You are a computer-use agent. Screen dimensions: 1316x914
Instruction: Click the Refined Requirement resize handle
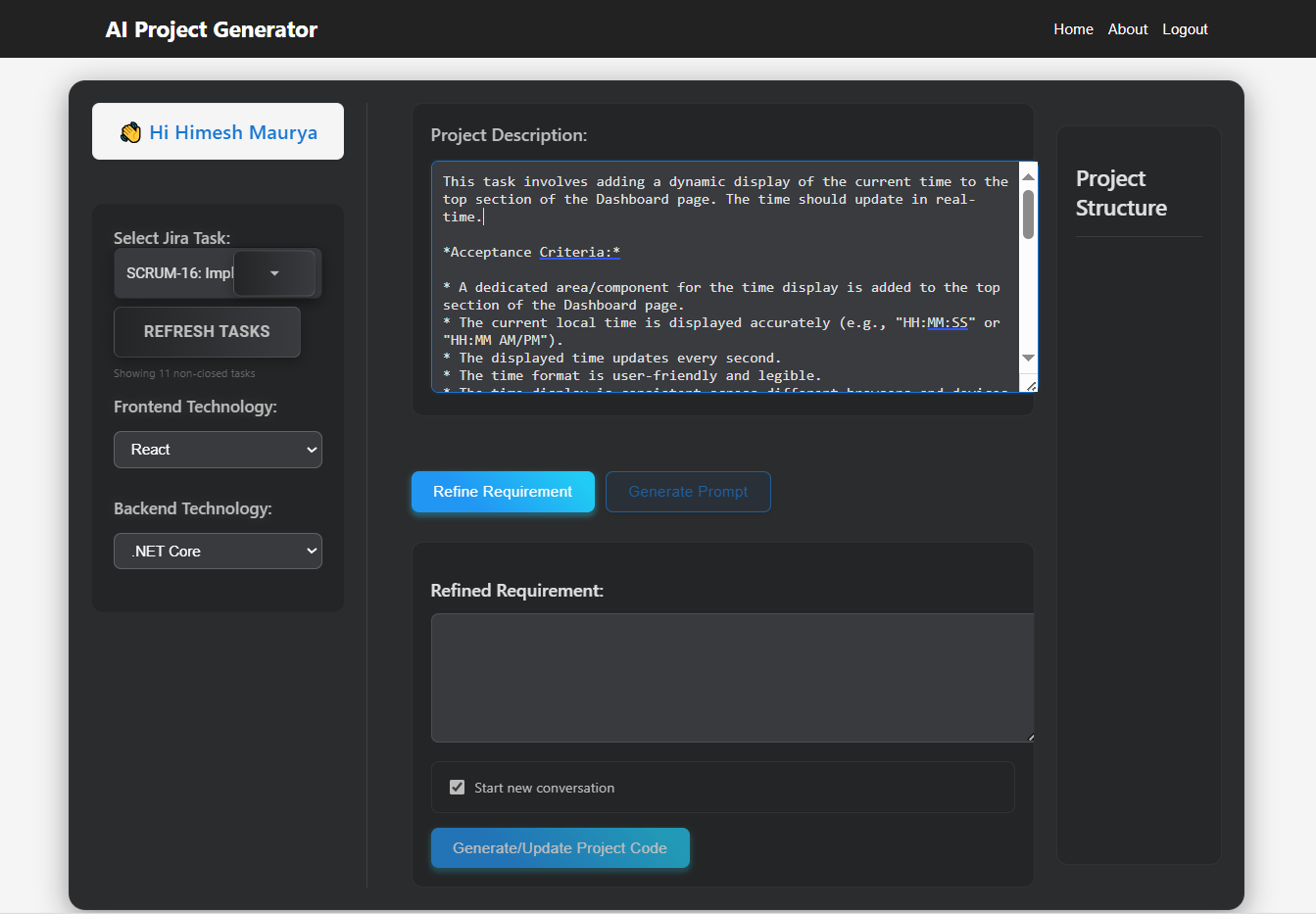[1030, 737]
